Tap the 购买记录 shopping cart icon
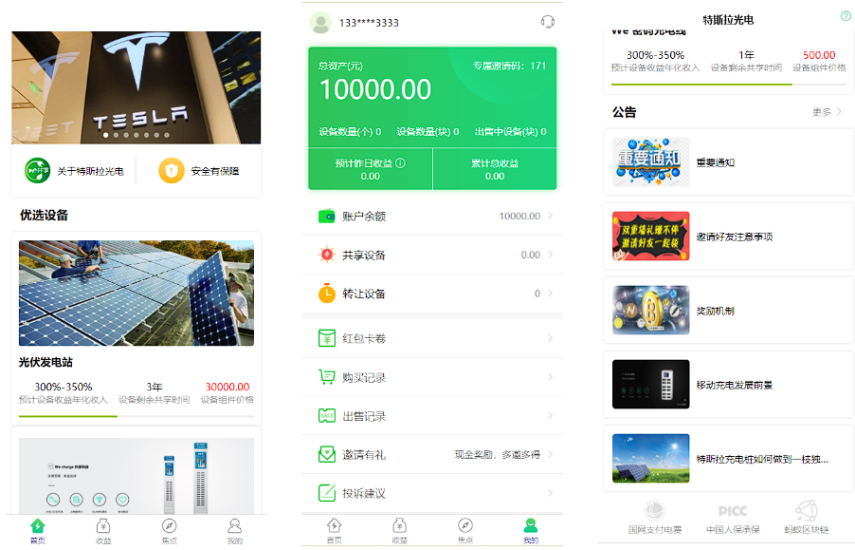Image resolution: width=855 pixels, height=550 pixels. tap(326, 377)
